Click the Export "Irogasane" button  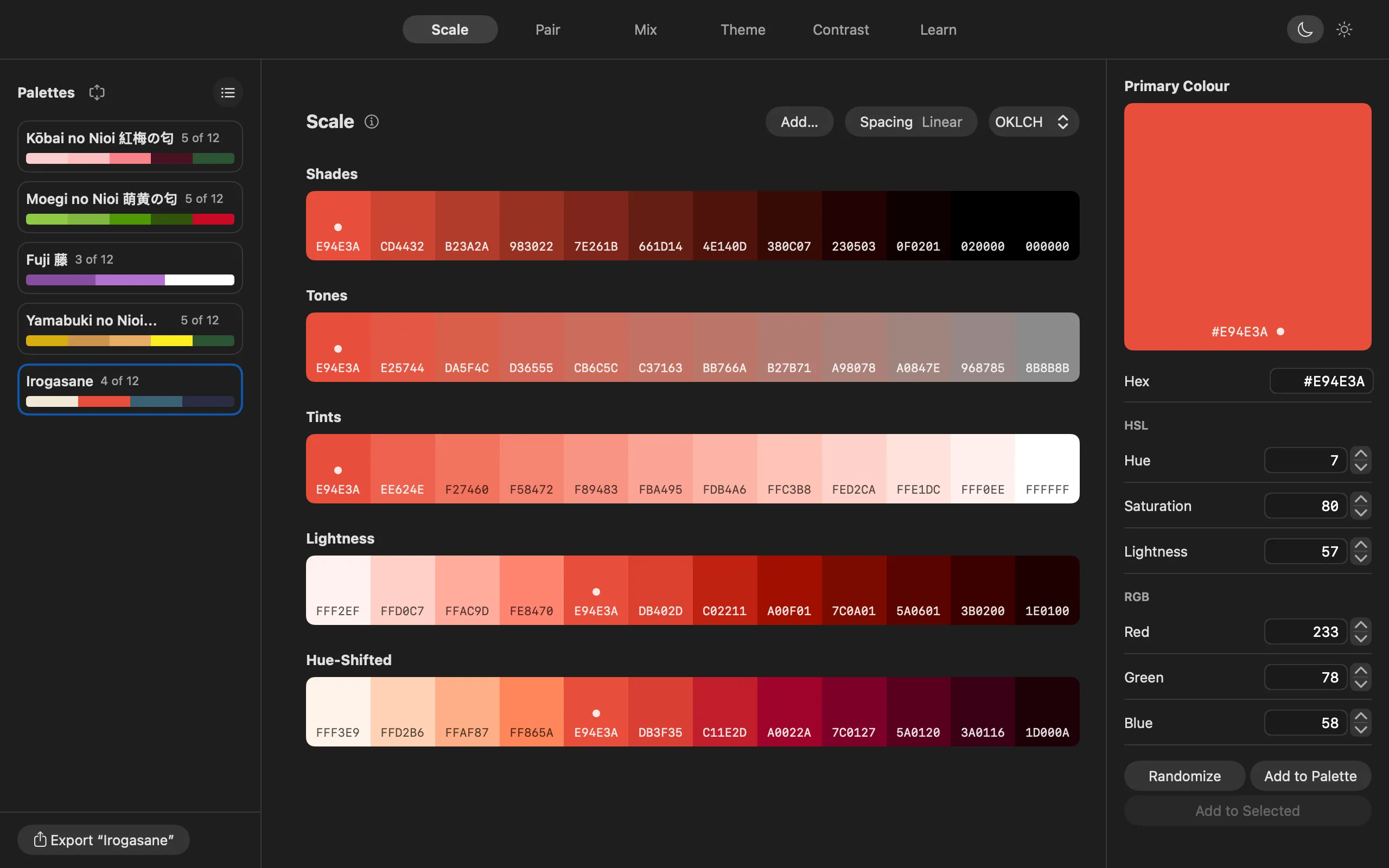coord(103,839)
